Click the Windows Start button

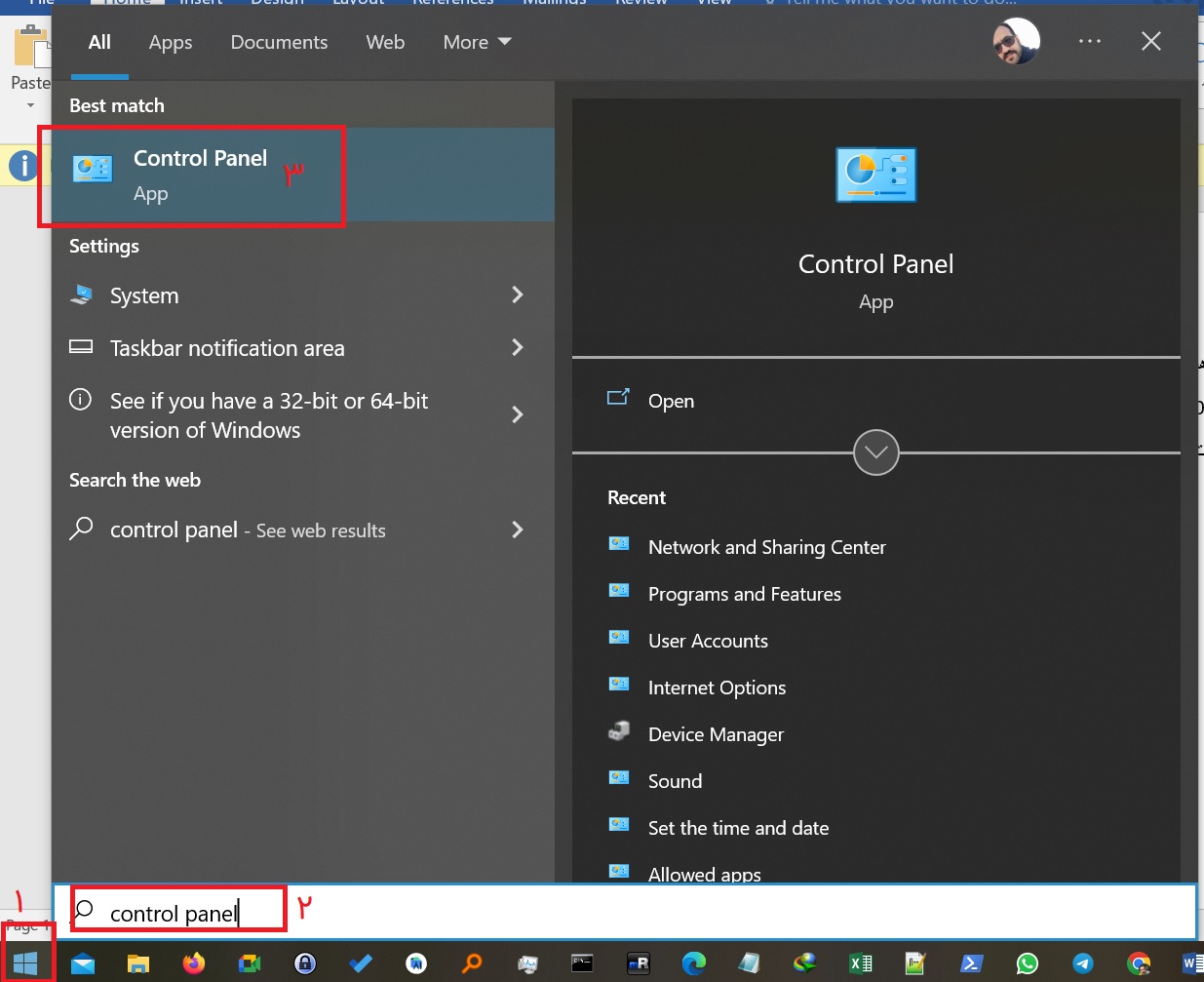25,962
